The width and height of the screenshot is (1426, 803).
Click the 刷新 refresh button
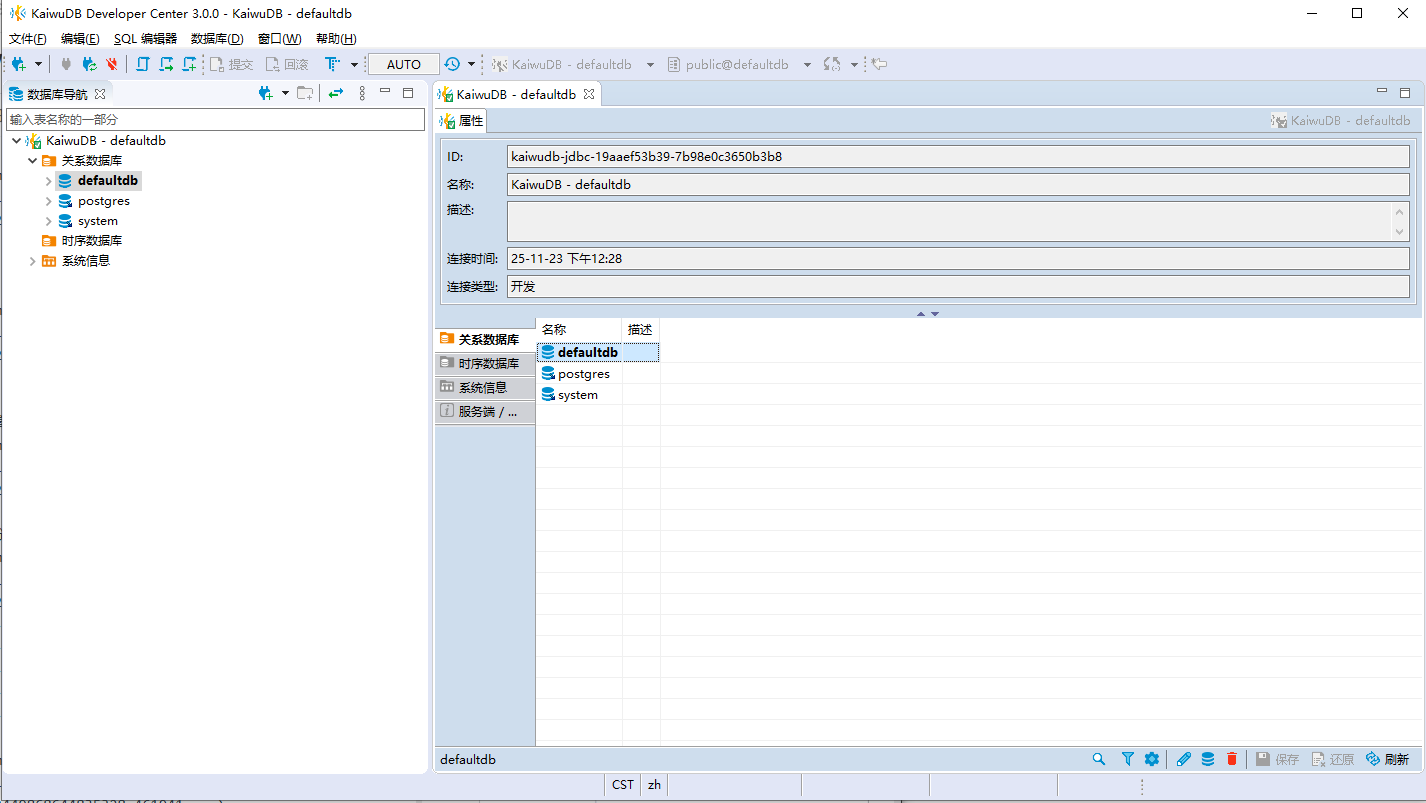point(1387,759)
